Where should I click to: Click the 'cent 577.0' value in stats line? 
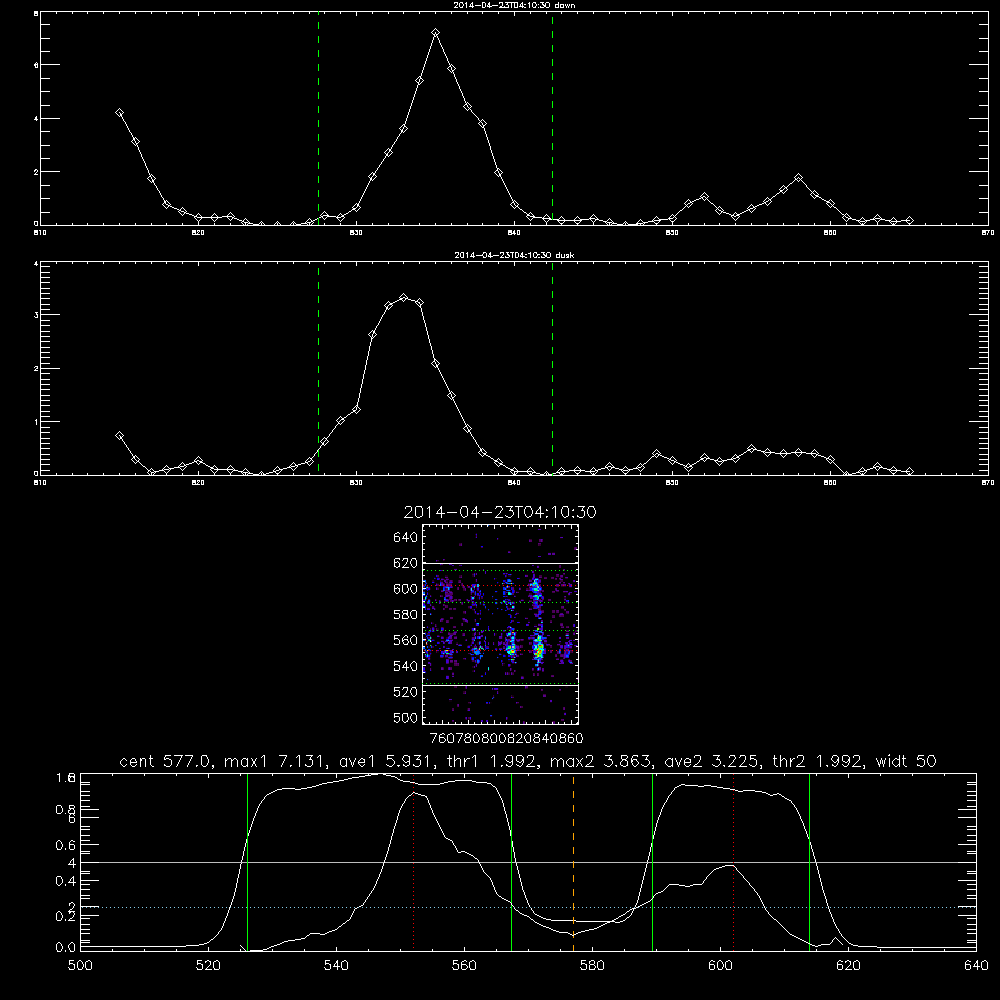click(x=165, y=761)
